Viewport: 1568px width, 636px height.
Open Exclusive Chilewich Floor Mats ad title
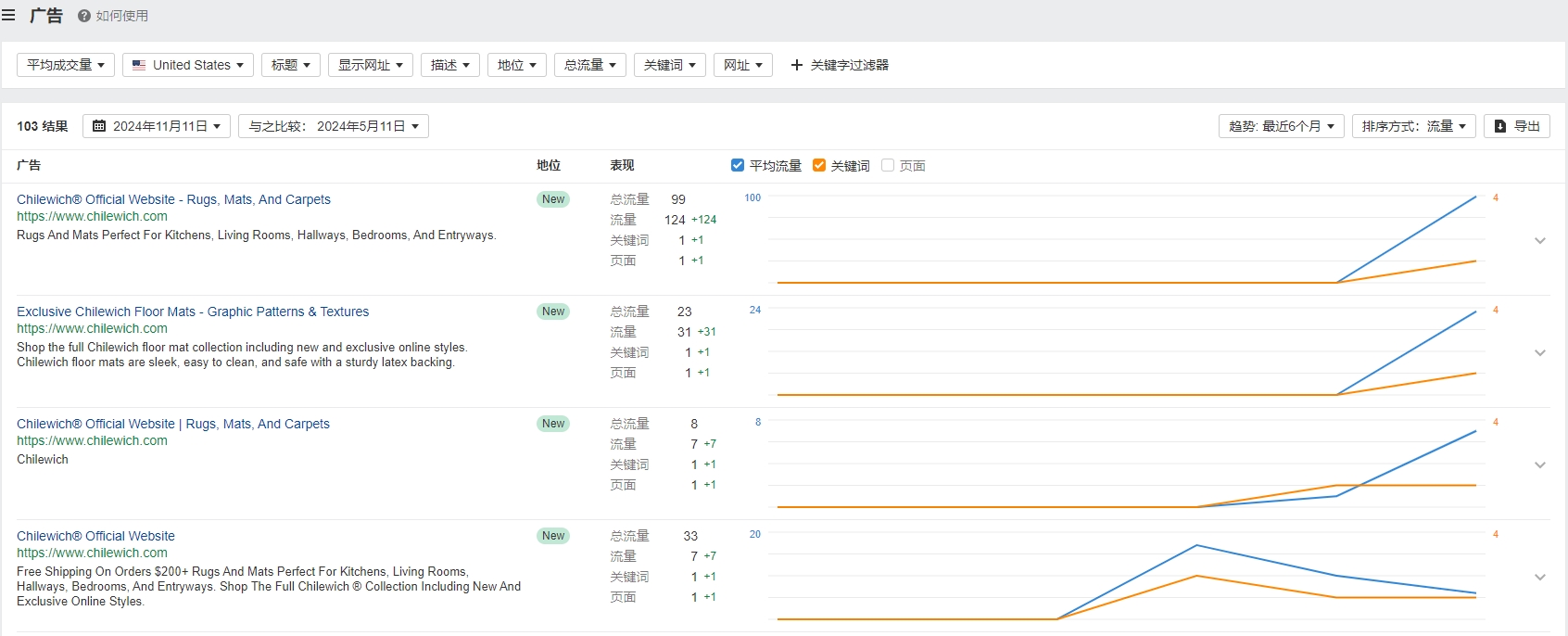[193, 312]
